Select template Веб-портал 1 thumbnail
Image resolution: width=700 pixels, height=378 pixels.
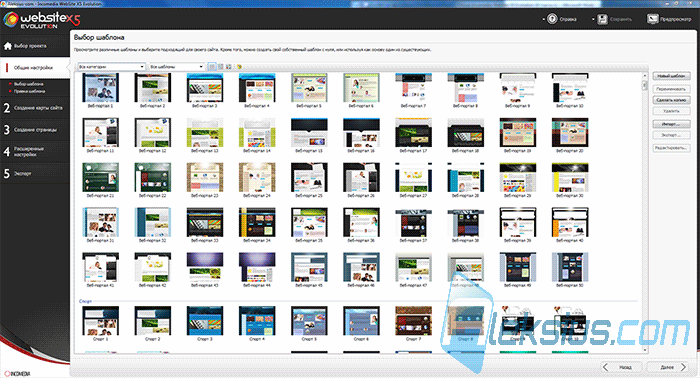(x=100, y=88)
